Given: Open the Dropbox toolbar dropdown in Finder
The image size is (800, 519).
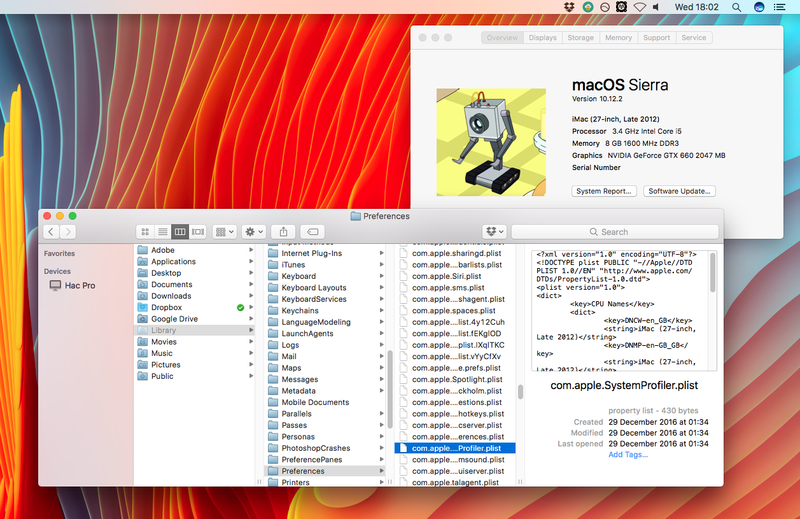Looking at the screenshot, I should 494,232.
